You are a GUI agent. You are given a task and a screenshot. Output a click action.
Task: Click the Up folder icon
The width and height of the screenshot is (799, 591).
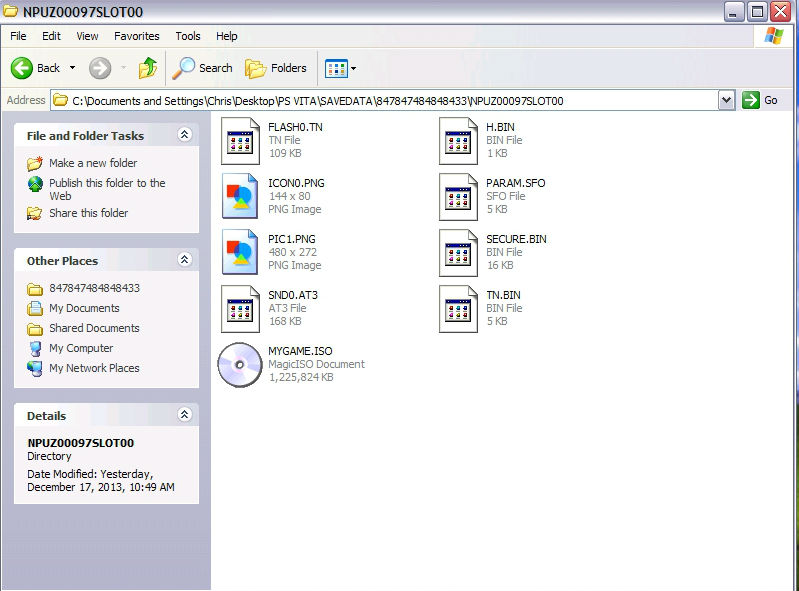[x=148, y=68]
